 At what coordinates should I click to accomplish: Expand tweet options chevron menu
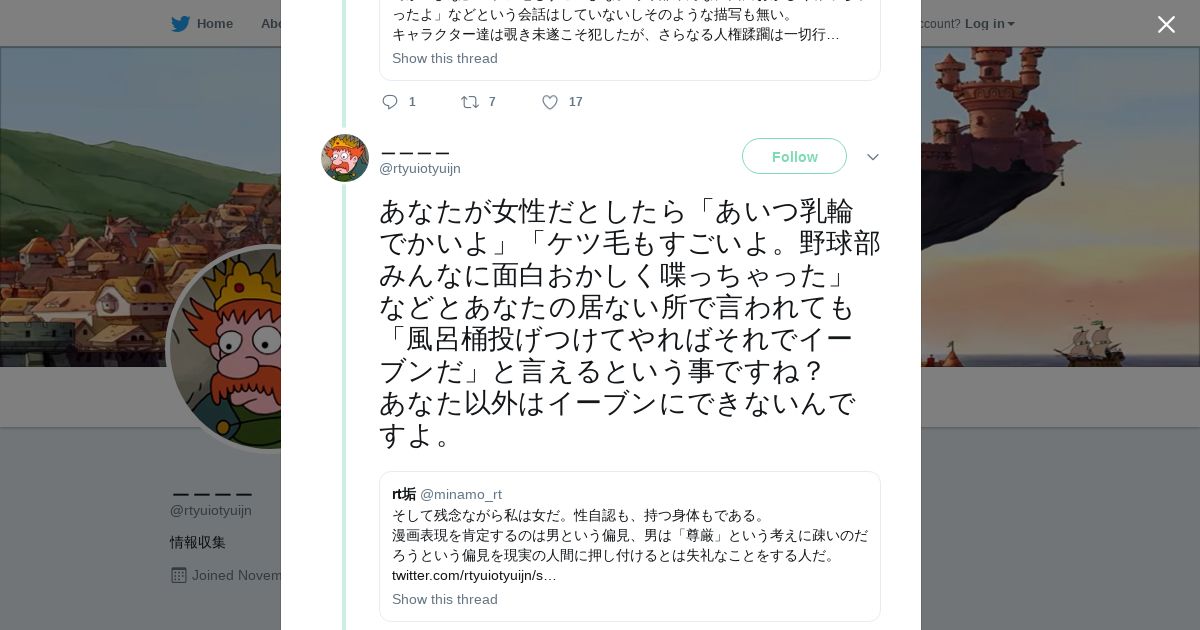[x=872, y=157]
